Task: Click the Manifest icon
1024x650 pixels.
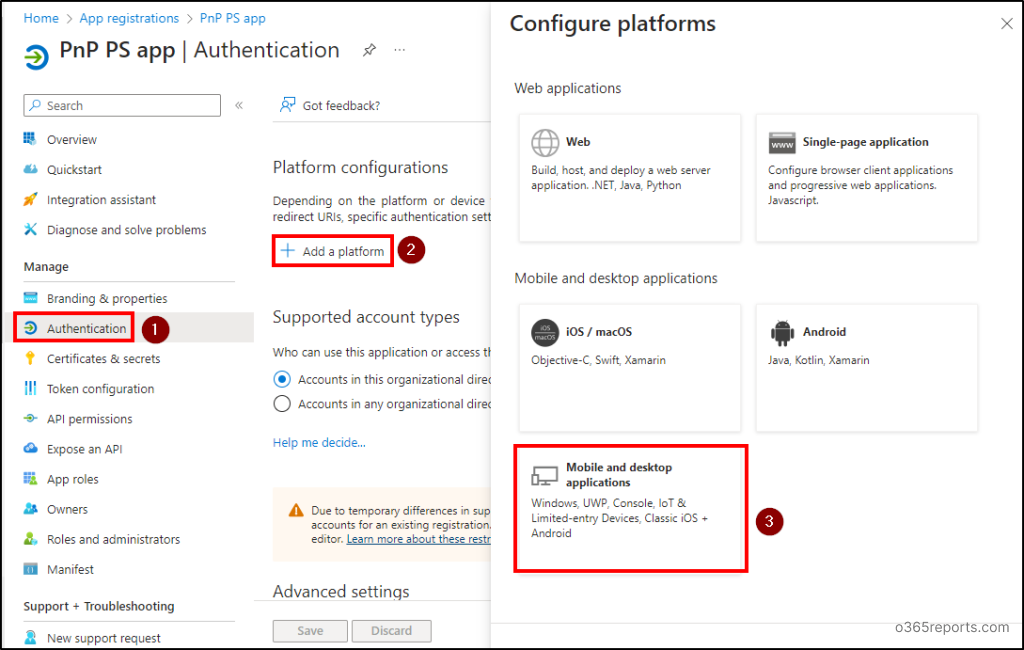Action: pyautogui.click(x=30, y=569)
